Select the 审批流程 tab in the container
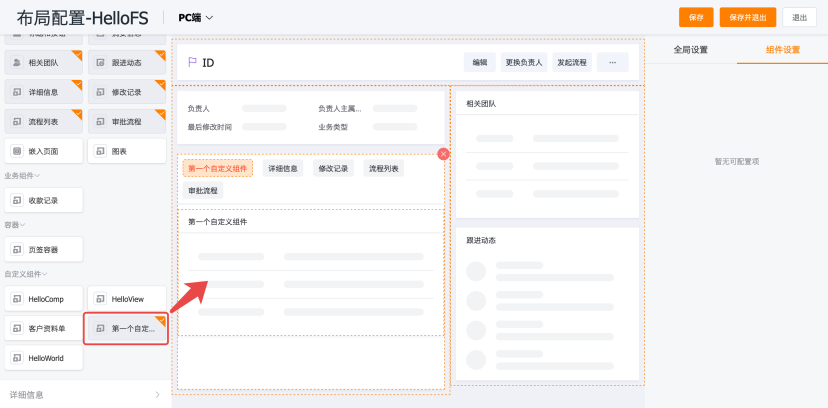Image resolution: width=828 pixels, height=408 pixels. [x=203, y=191]
